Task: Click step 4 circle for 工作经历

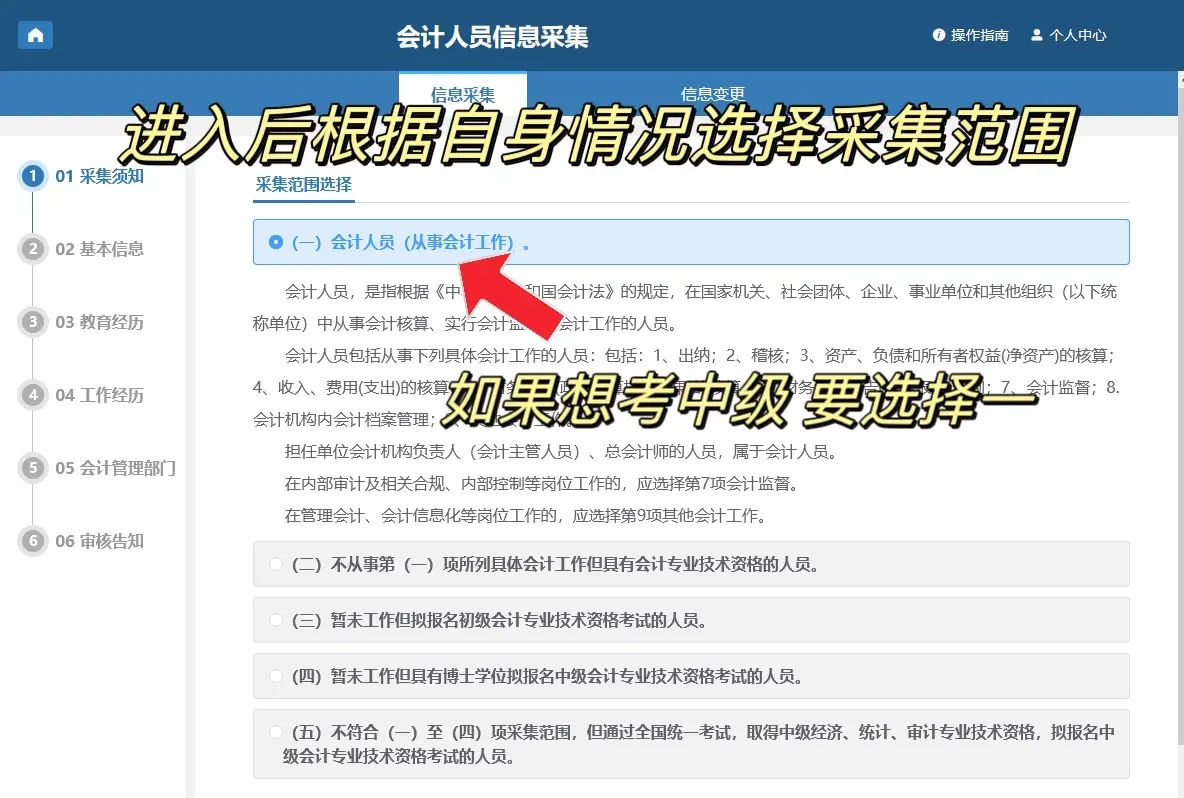Action: click(x=33, y=395)
